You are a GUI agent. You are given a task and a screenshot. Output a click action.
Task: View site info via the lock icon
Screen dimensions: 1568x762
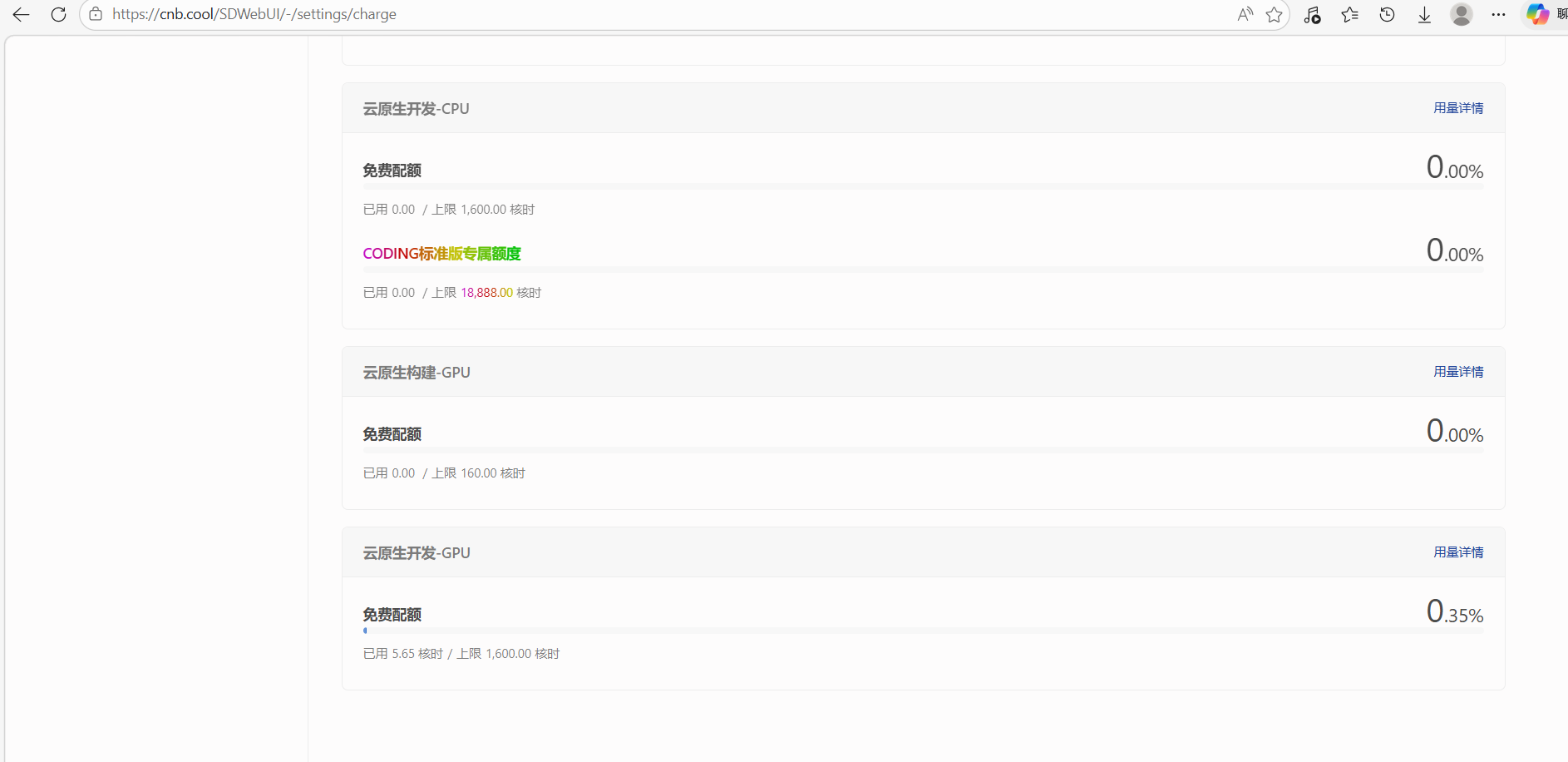pyautogui.click(x=96, y=14)
